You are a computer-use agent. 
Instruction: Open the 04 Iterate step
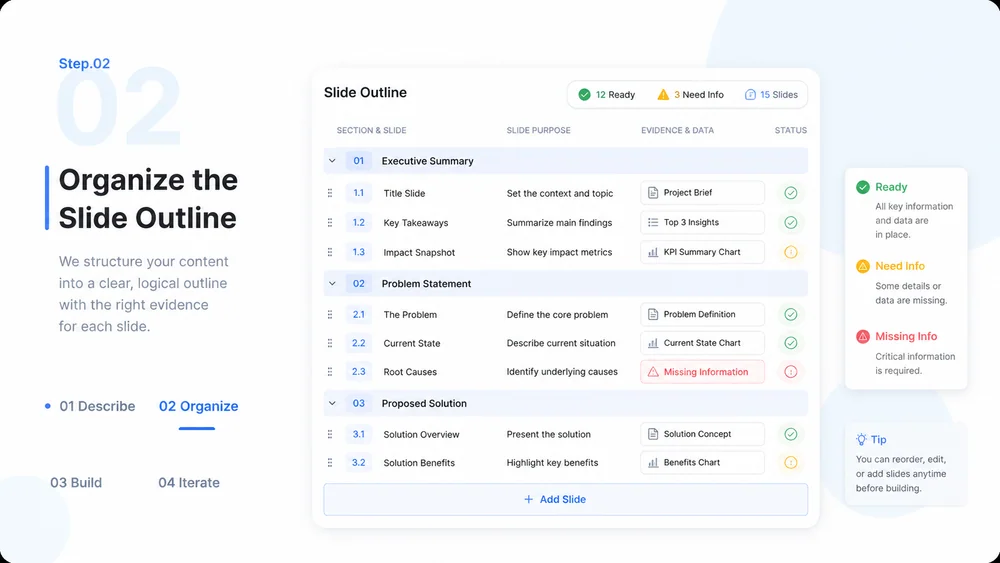(189, 483)
